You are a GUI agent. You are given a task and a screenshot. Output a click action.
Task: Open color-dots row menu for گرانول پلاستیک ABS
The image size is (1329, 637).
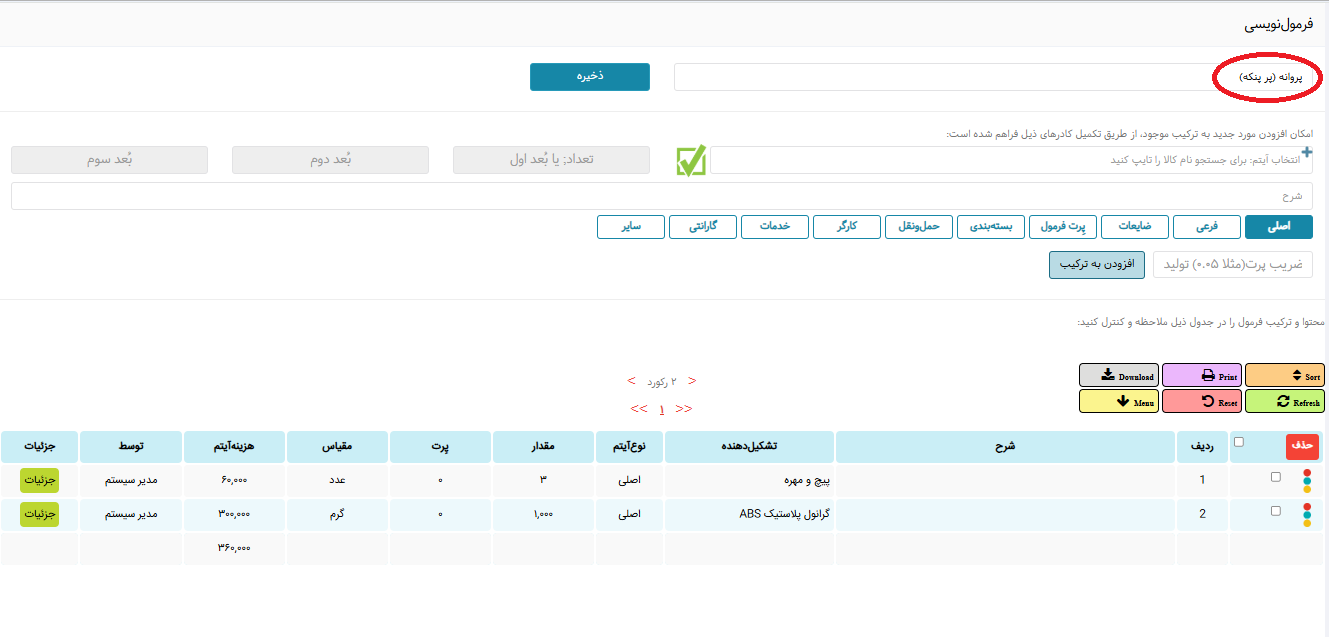pos(1306,514)
